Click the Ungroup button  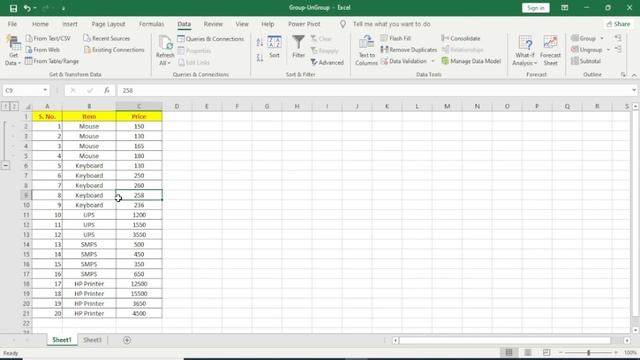587,50
